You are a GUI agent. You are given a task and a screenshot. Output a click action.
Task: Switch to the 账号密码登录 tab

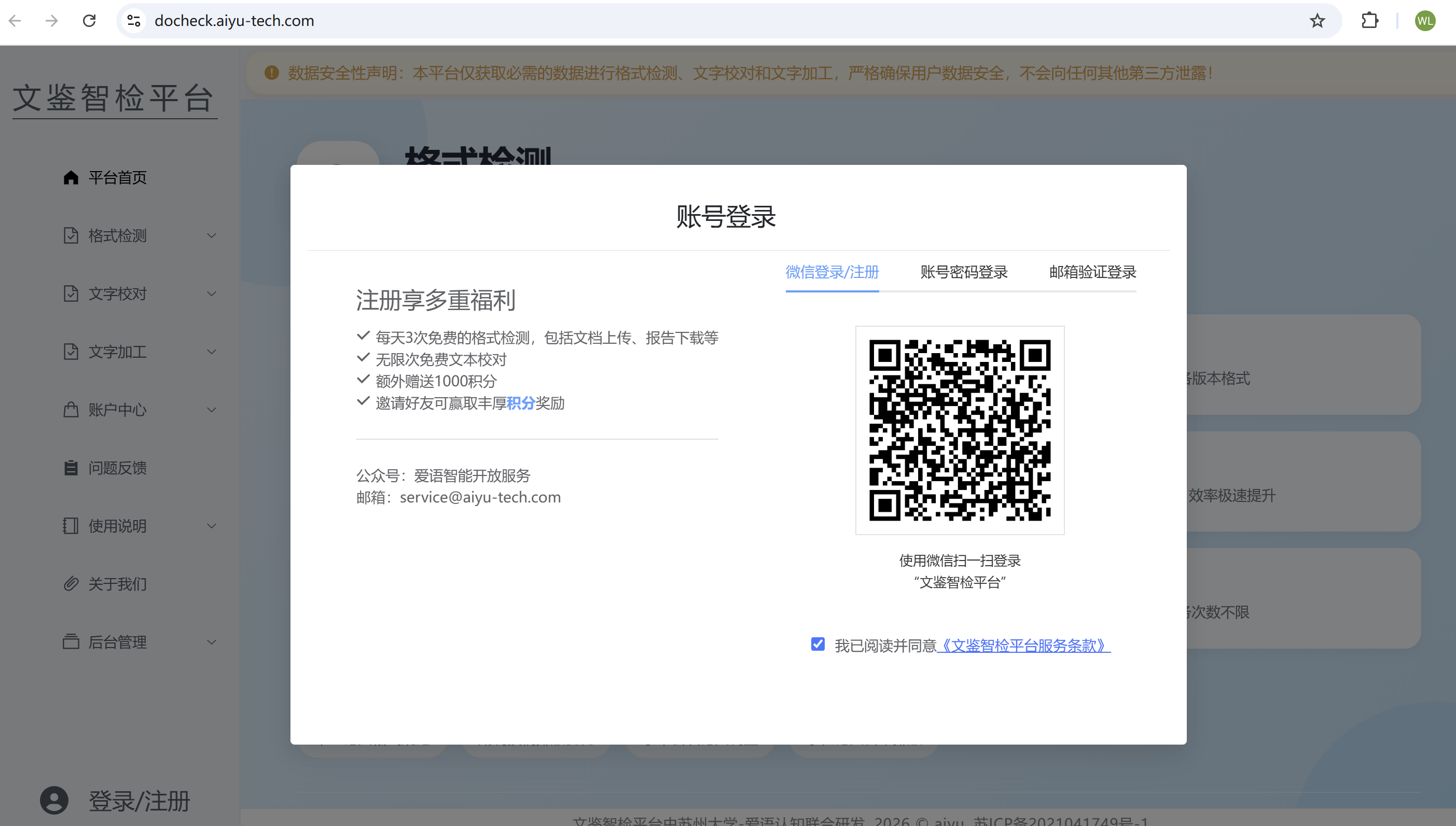pos(963,272)
